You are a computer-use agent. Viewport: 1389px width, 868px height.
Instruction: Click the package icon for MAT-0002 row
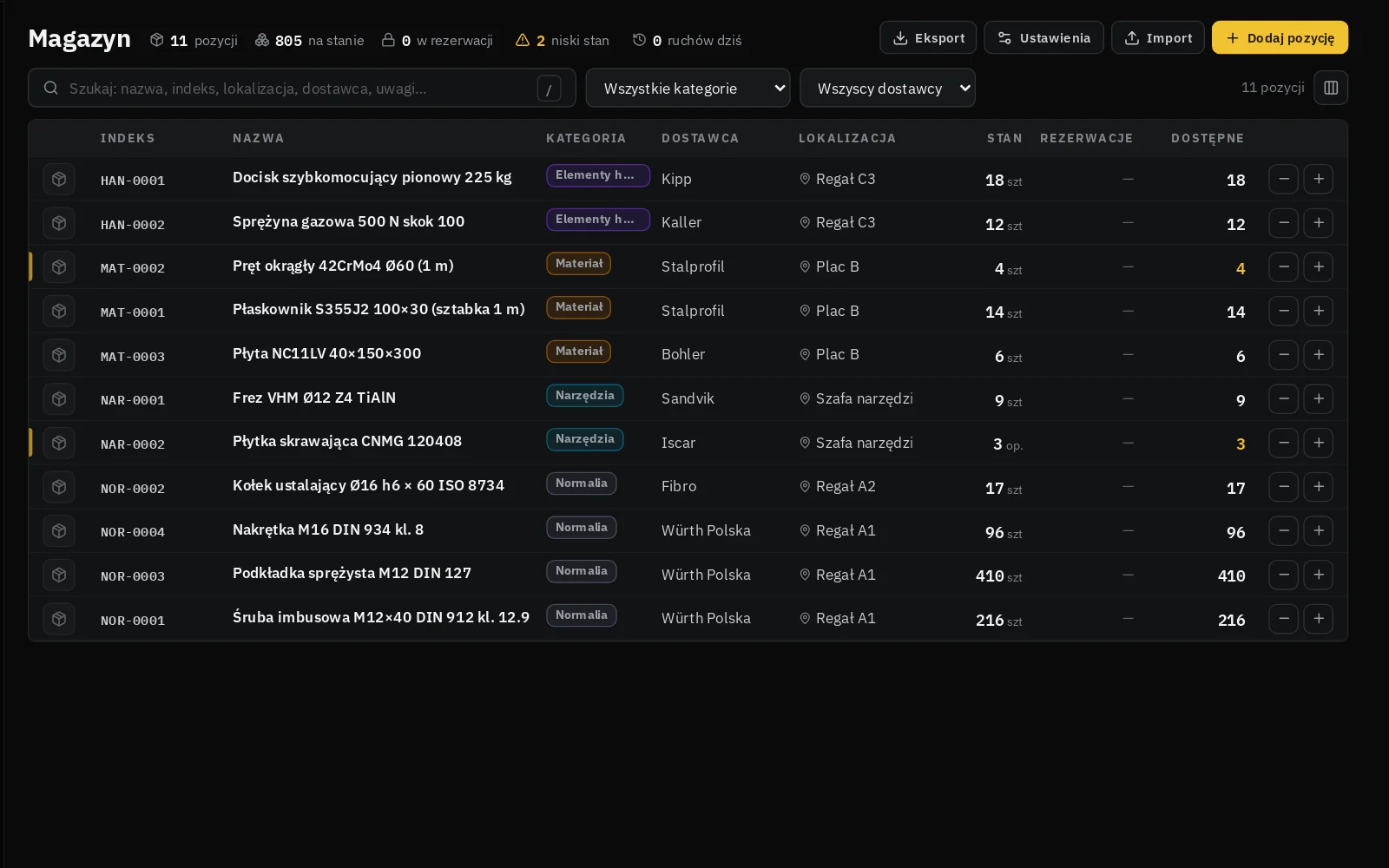(x=59, y=266)
